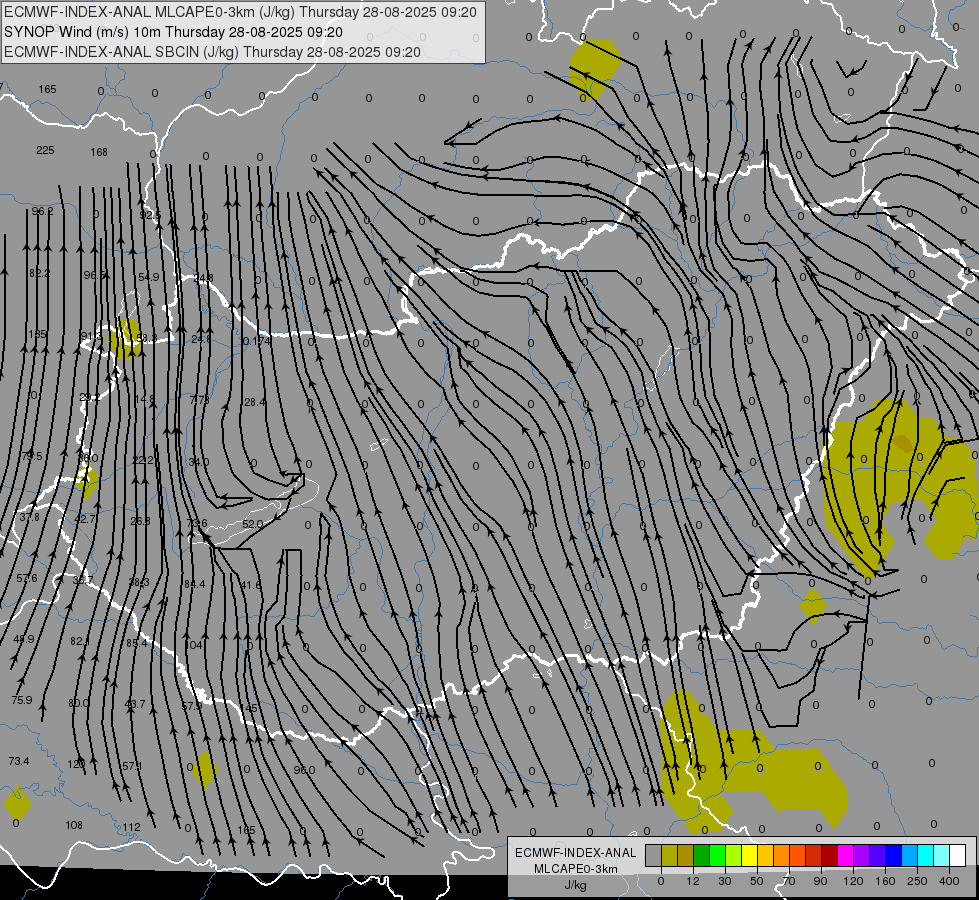This screenshot has height=900, width=979.
Task: Click the map value '45.9'
Action: tap(24, 639)
